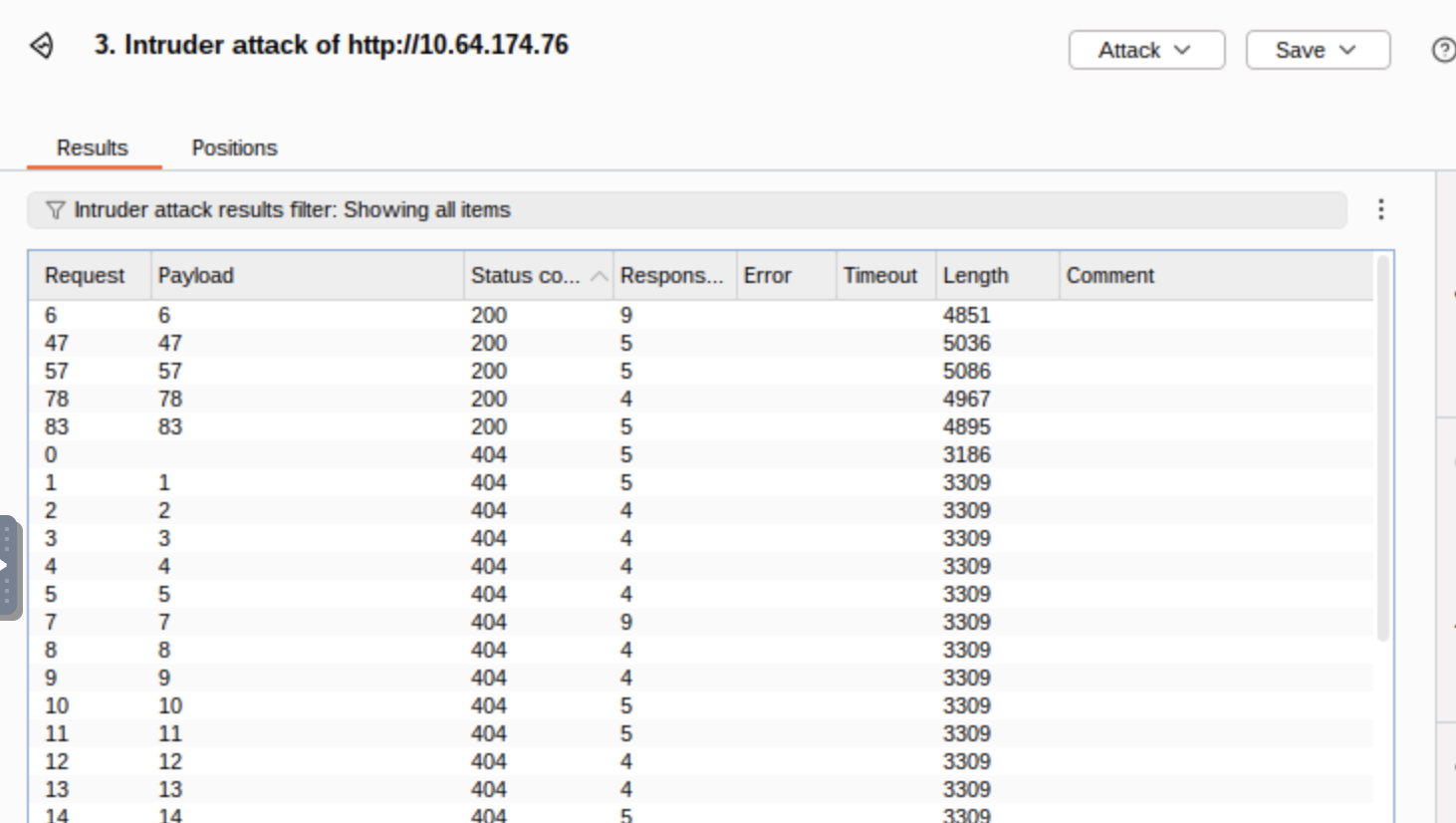Click the Help question-mark icon at top right
Viewport: 1456px width, 823px height.
point(1441,50)
